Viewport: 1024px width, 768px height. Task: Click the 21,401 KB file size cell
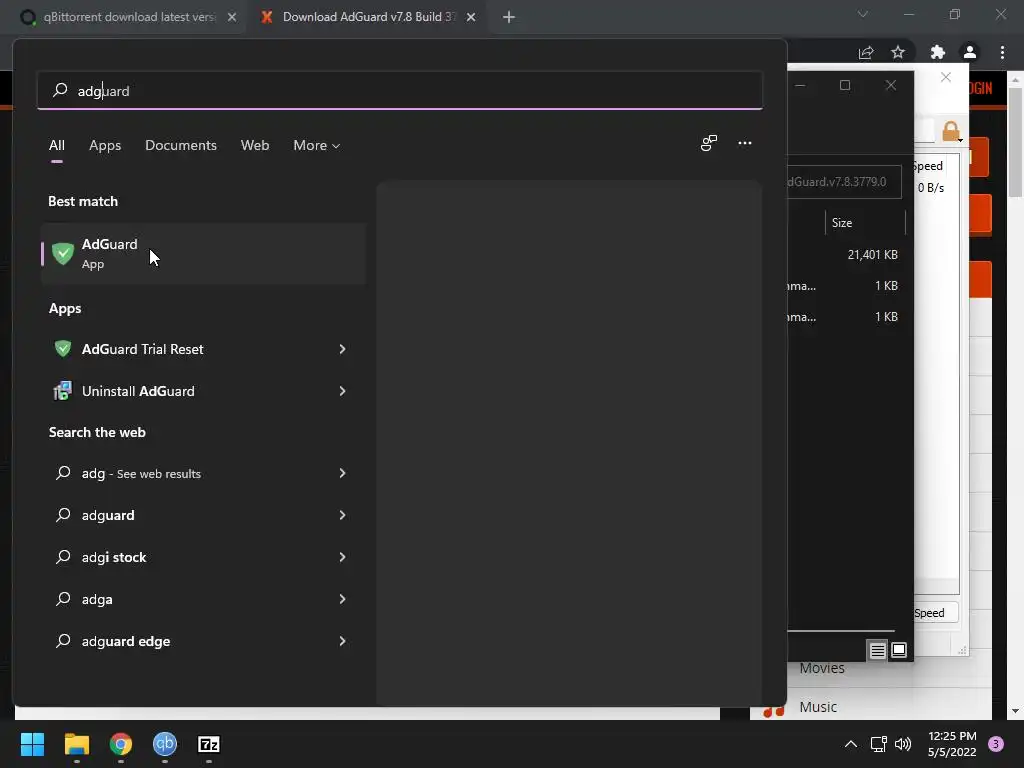click(872, 255)
